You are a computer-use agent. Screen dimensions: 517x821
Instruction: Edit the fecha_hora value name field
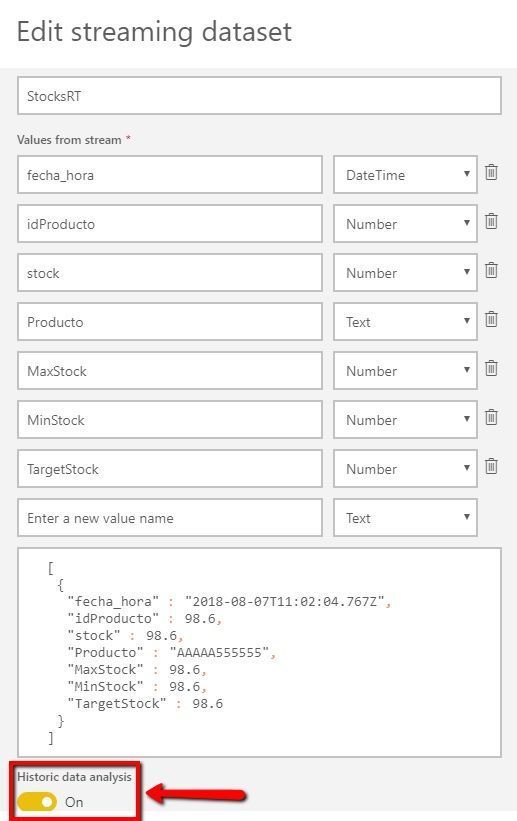coord(170,174)
